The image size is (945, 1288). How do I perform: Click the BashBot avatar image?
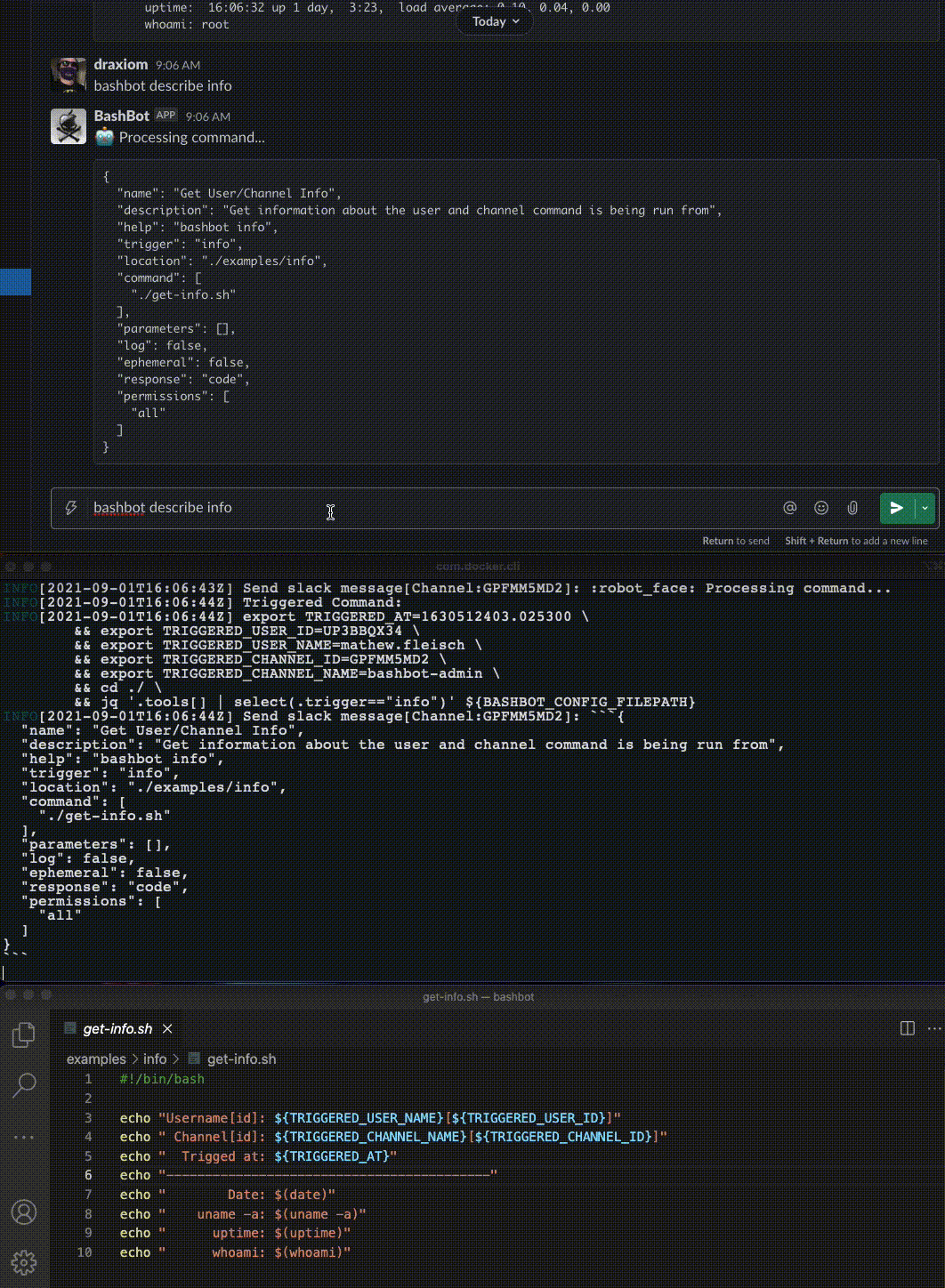pos(69,126)
